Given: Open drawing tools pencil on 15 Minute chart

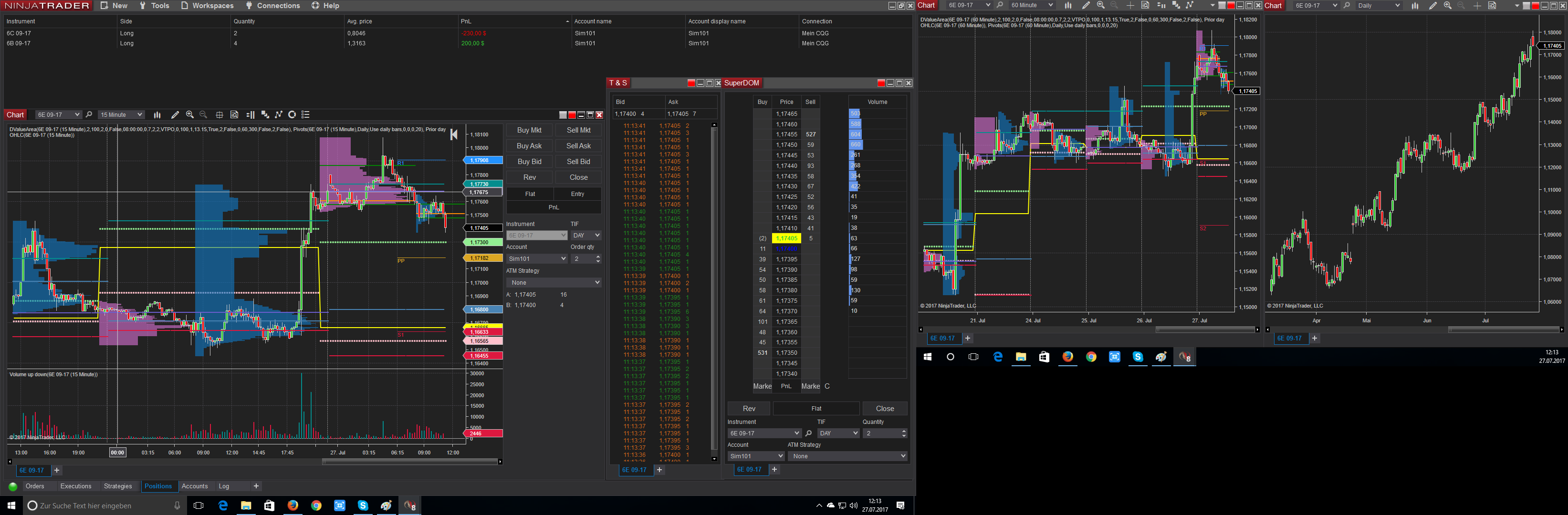Looking at the screenshot, I should click(x=175, y=115).
